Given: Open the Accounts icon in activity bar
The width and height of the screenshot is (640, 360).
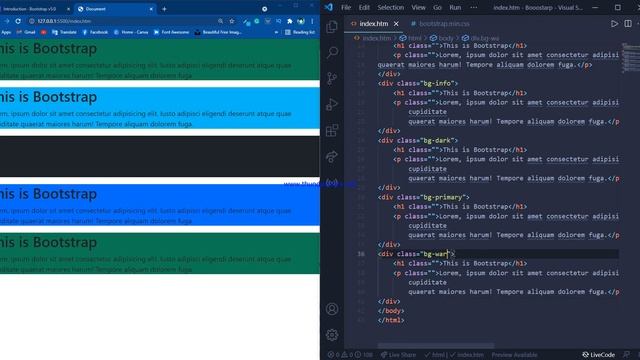Looking at the screenshot, I should point(332,309).
